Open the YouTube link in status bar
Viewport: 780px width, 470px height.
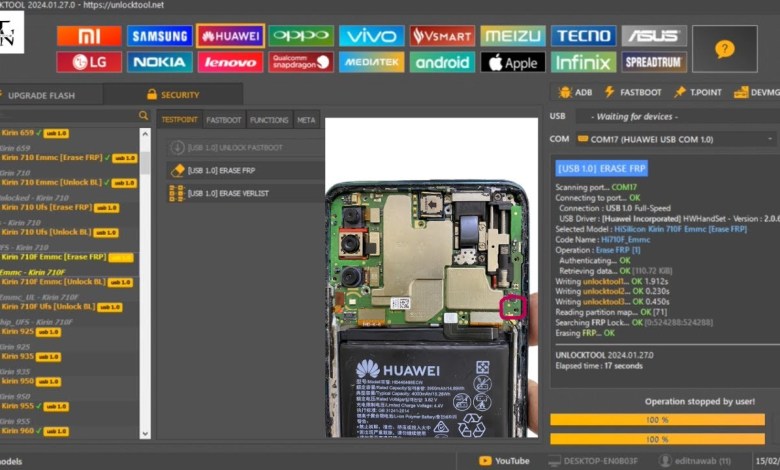pos(505,460)
